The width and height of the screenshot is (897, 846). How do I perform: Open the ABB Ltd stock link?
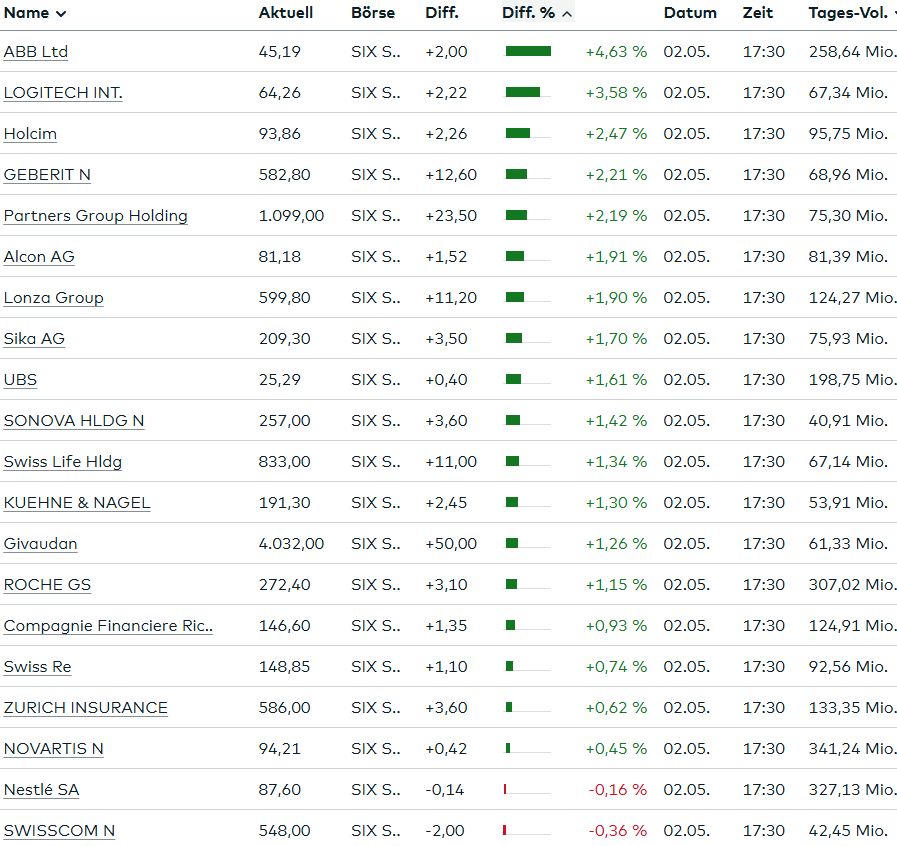pyautogui.click(x=35, y=51)
